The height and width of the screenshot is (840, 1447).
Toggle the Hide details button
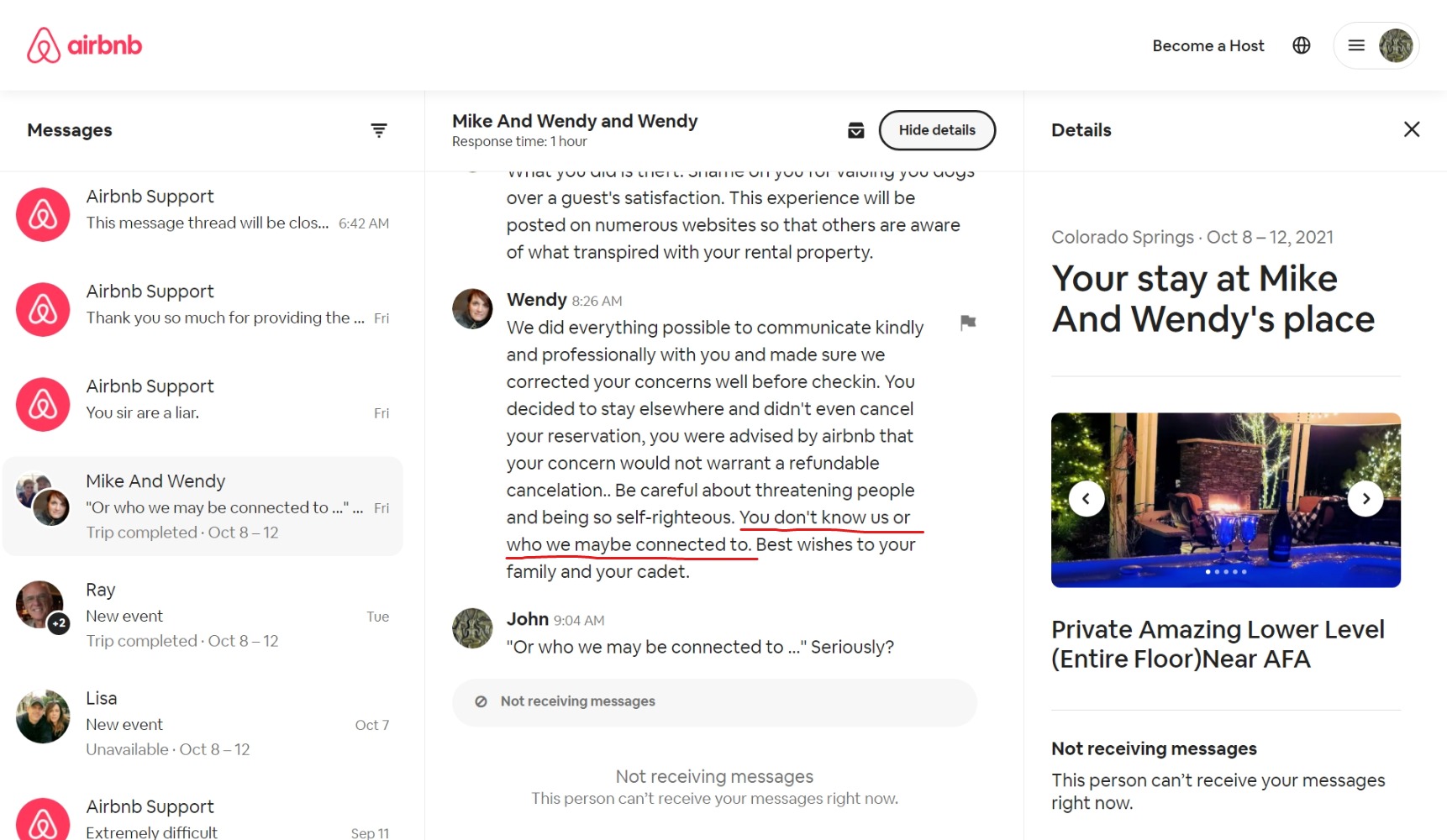click(937, 130)
